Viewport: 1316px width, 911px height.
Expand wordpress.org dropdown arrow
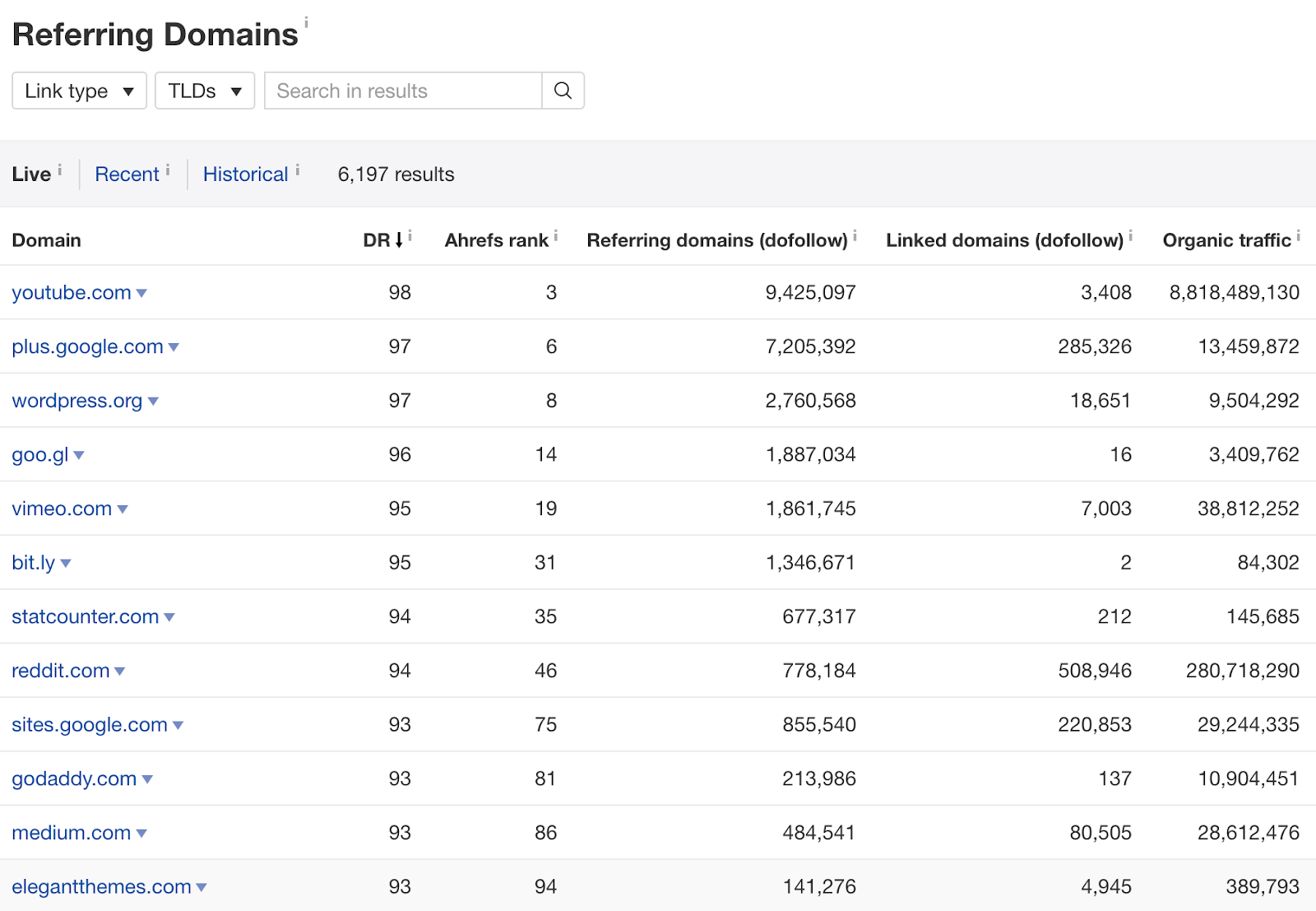(153, 402)
